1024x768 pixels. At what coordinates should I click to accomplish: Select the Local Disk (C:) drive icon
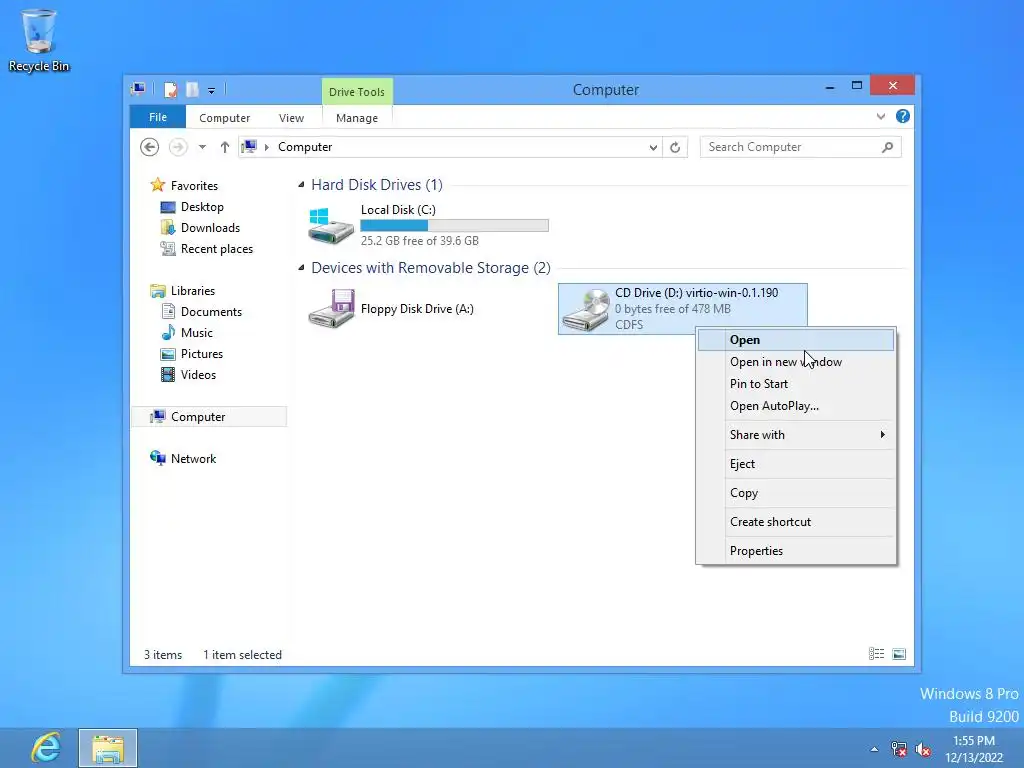(331, 225)
